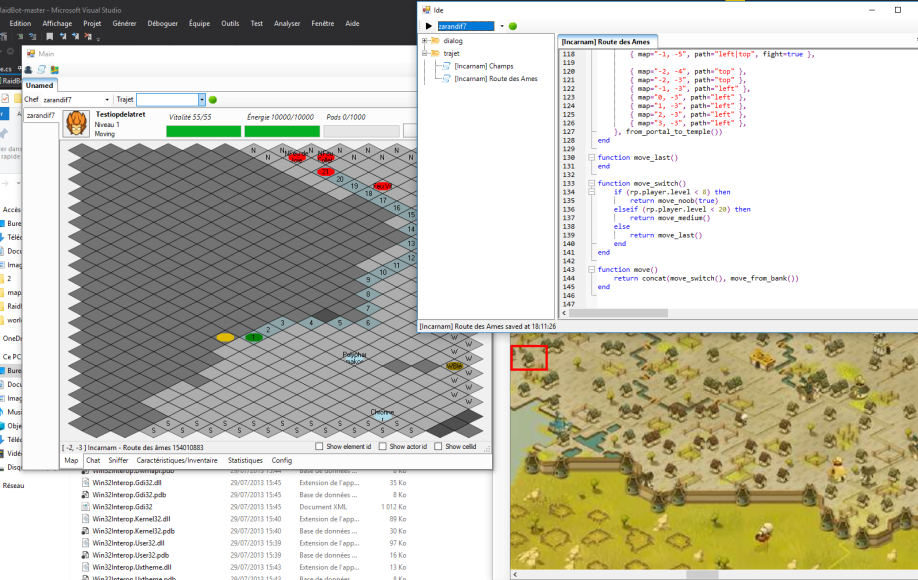This screenshot has height=580, width=918.
Task: Click the Vitalité 55/55 green progress bar
Action: pos(203,131)
